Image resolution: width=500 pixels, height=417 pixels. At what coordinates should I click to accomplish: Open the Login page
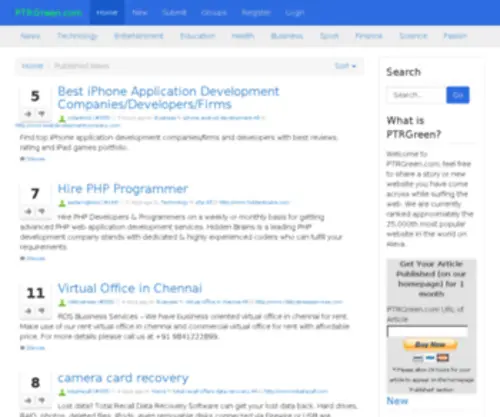(x=295, y=13)
